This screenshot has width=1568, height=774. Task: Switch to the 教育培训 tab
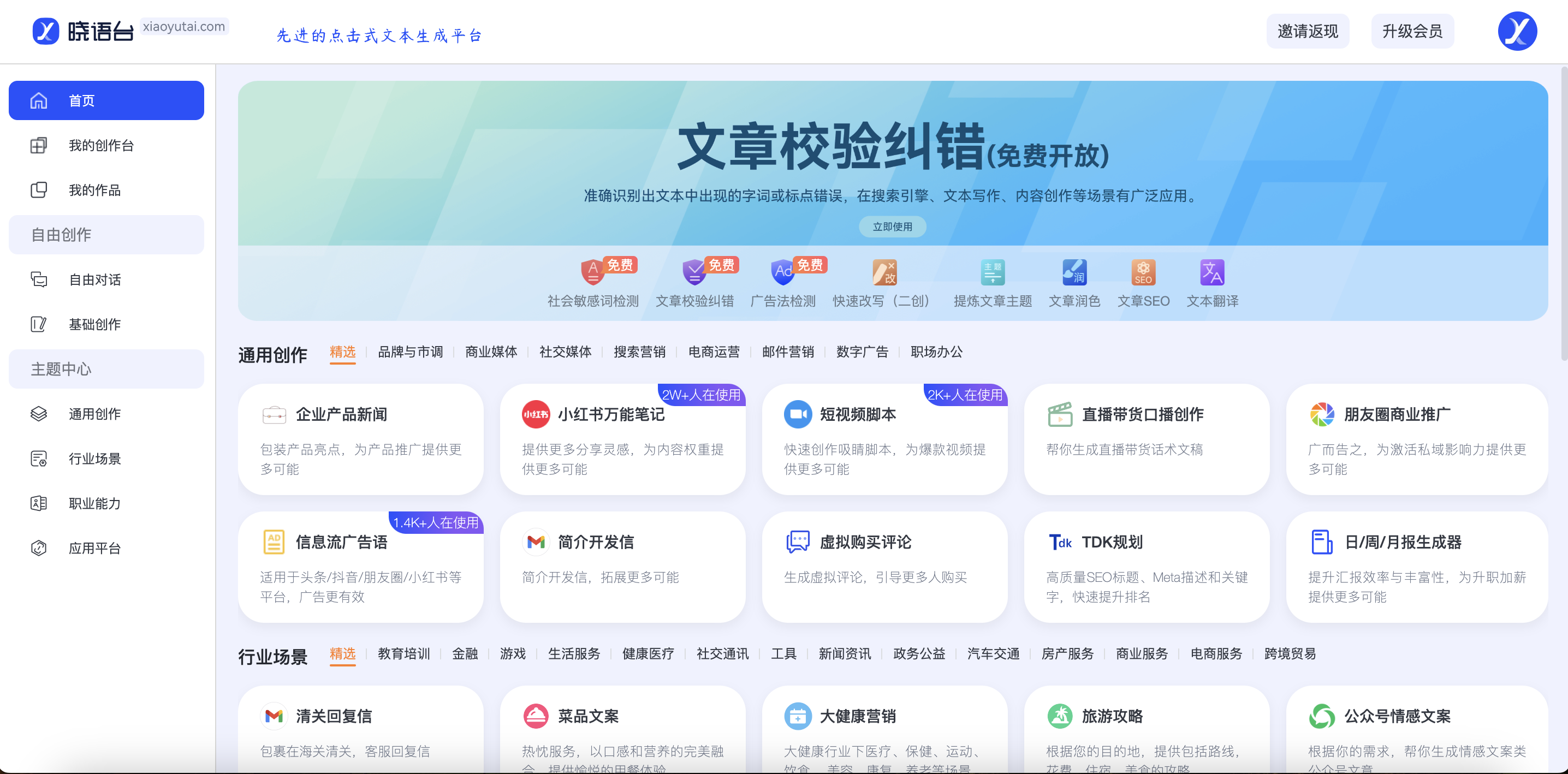click(403, 654)
